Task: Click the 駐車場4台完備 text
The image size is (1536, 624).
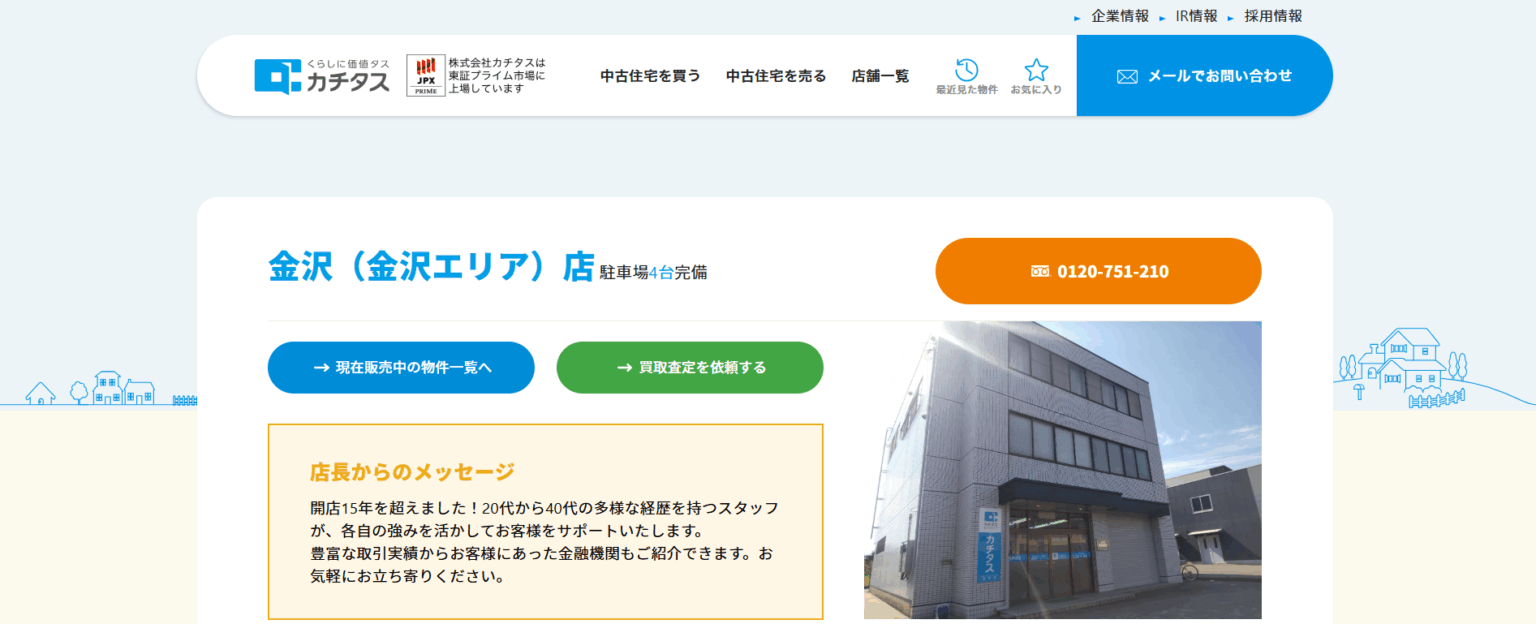Action: pos(653,272)
